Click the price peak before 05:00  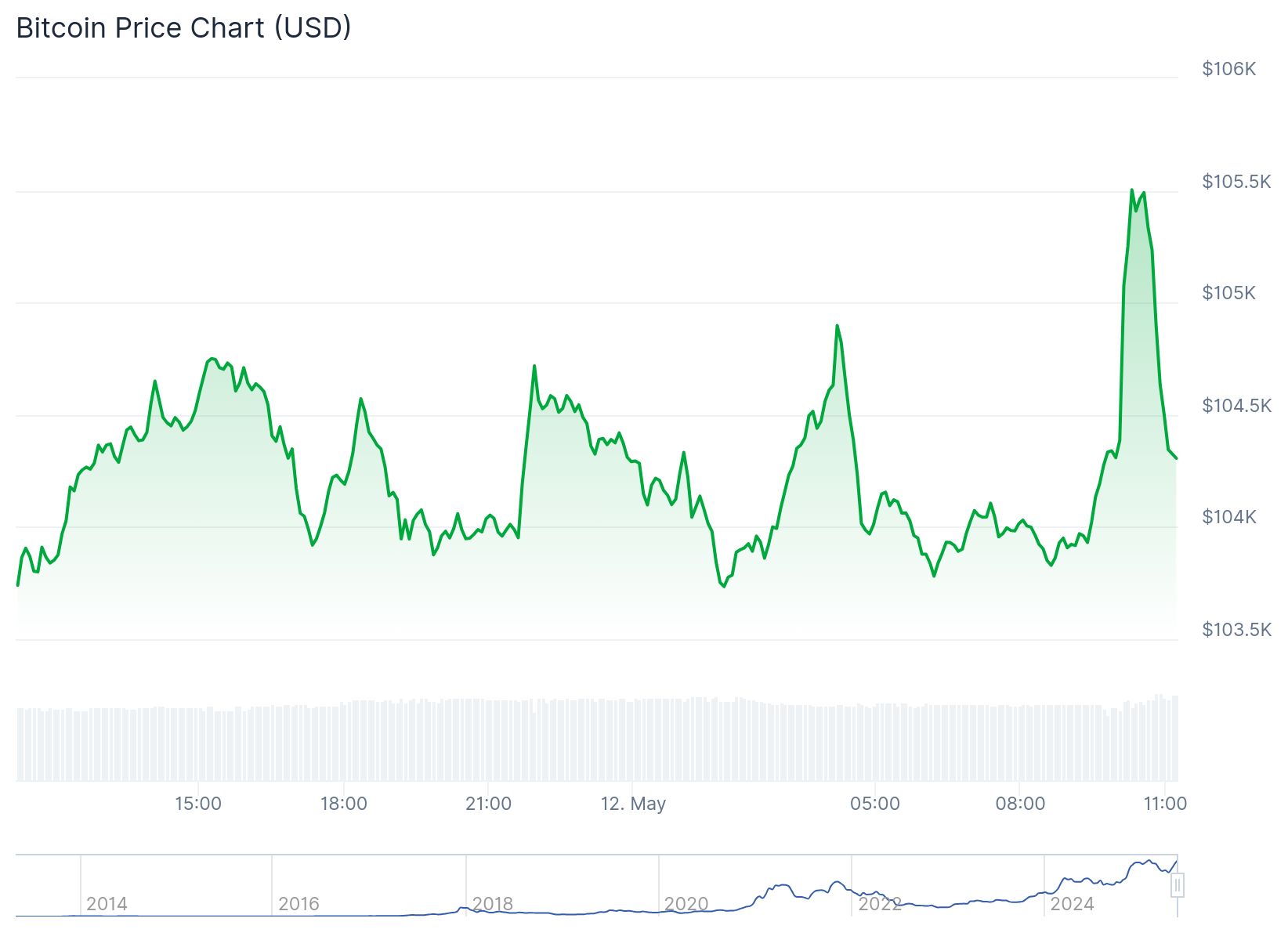(x=837, y=326)
